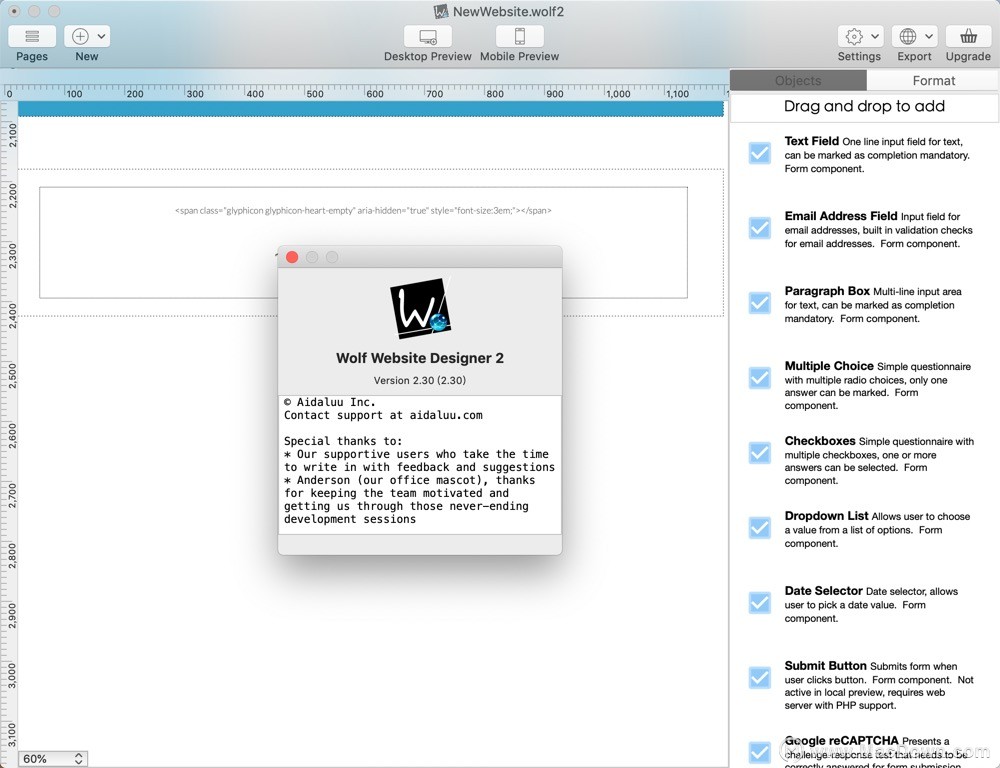
Task: Click the NewWebsite.wolf2 document title icon
Action: click(x=441, y=11)
